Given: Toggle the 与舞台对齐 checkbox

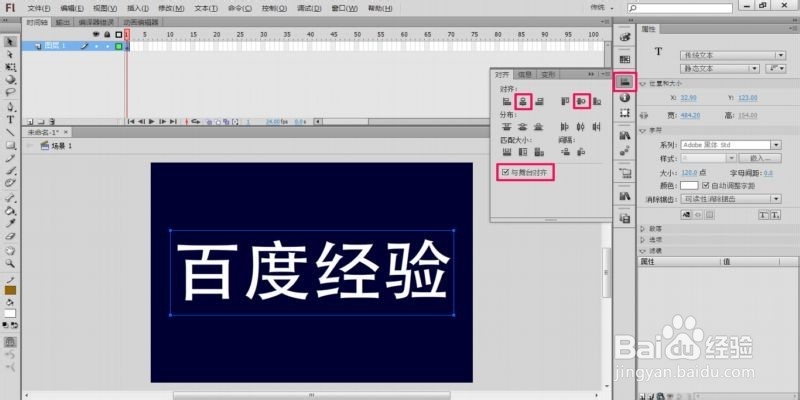Looking at the screenshot, I should click(505, 172).
